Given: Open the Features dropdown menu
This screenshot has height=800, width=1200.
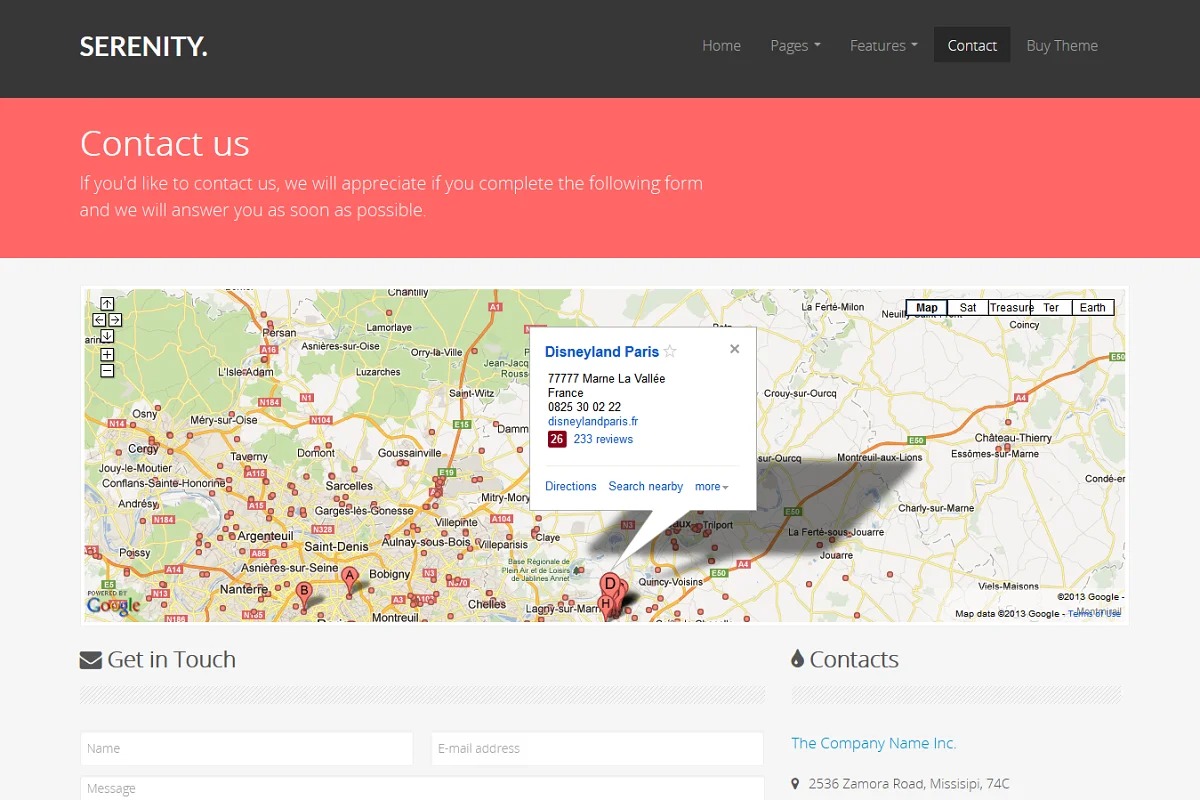Looking at the screenshot, I should point(883,46).
